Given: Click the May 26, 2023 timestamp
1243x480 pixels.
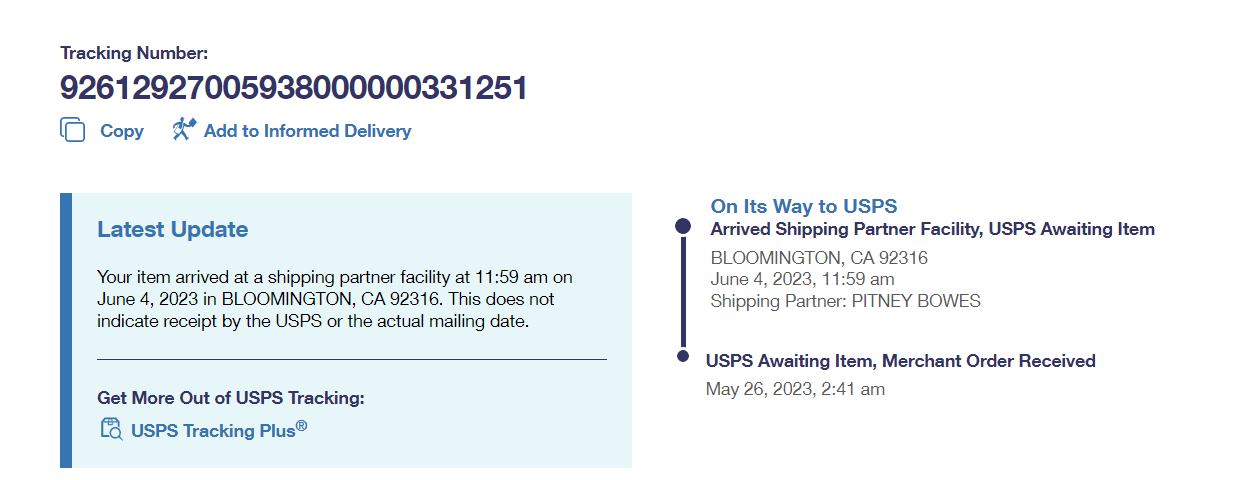Looking at the screenshot, I should (795, 389).
